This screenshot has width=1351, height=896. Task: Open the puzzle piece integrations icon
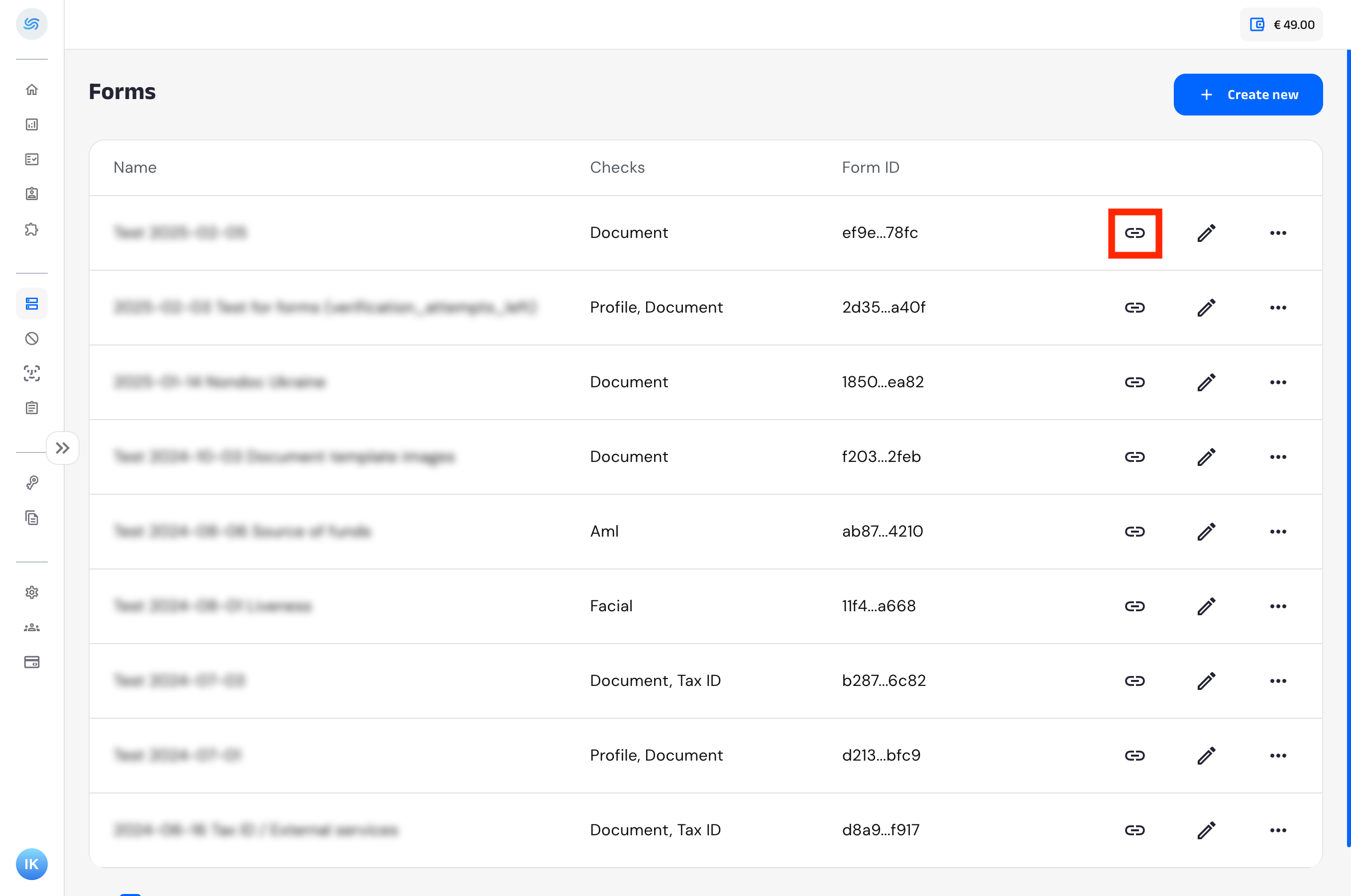(x=32, y=229)
